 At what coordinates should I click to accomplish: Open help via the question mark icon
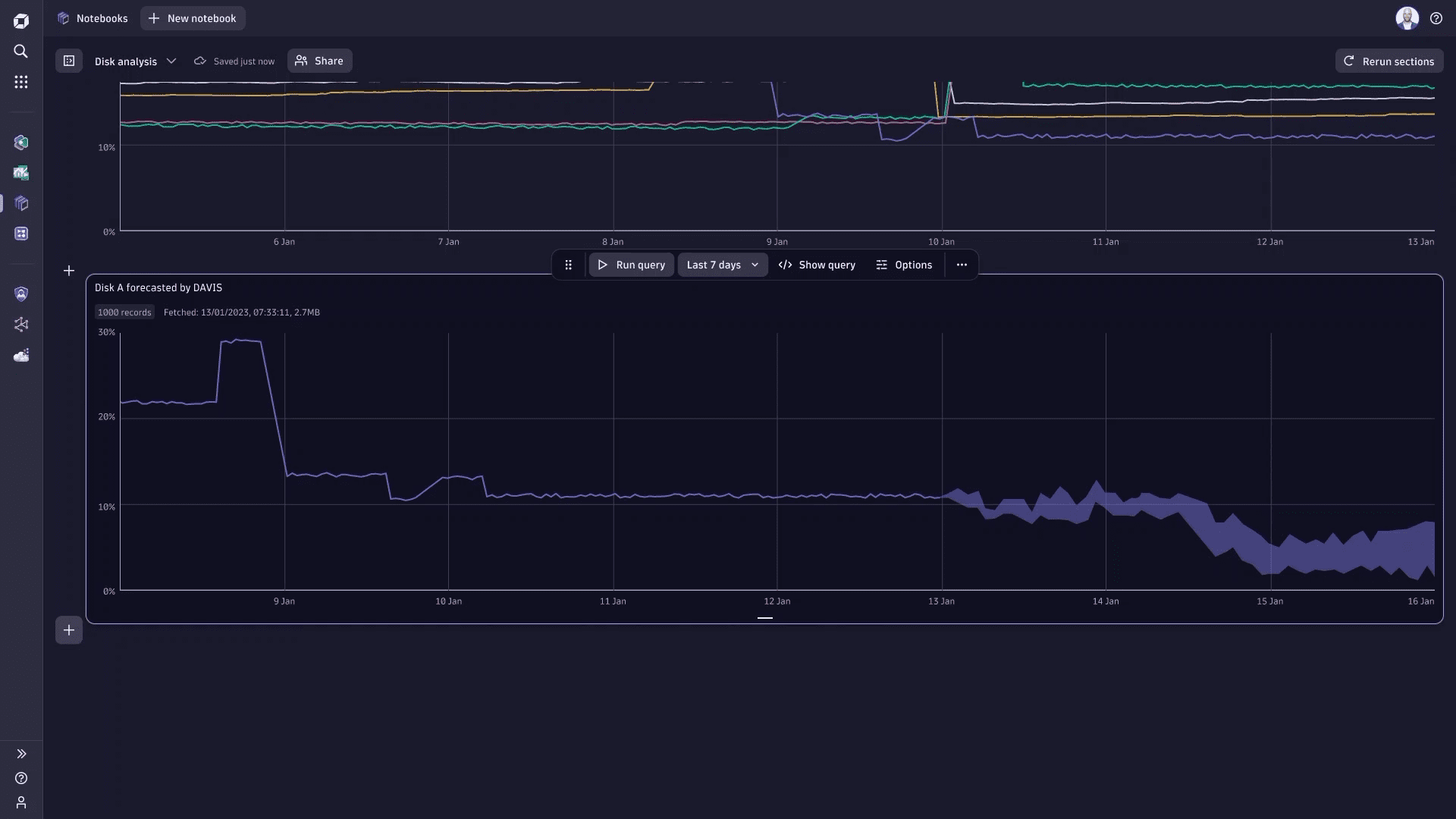pyautogui.click(x=1436, y=18)
